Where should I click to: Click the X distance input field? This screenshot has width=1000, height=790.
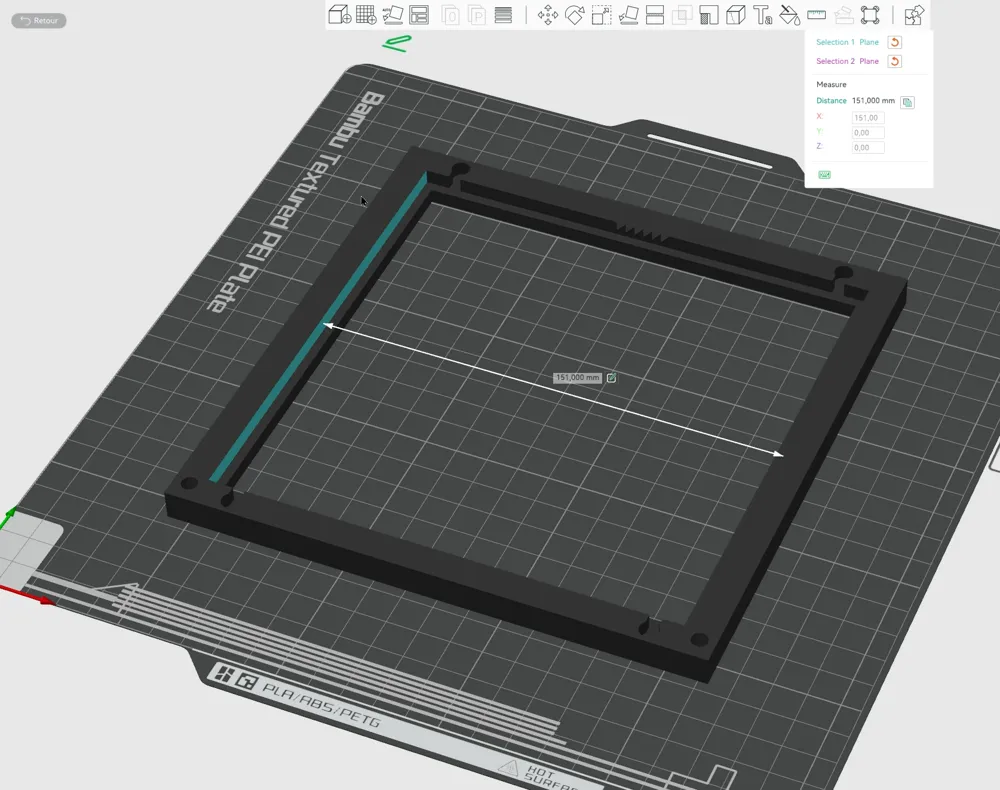tap(868, 118)
